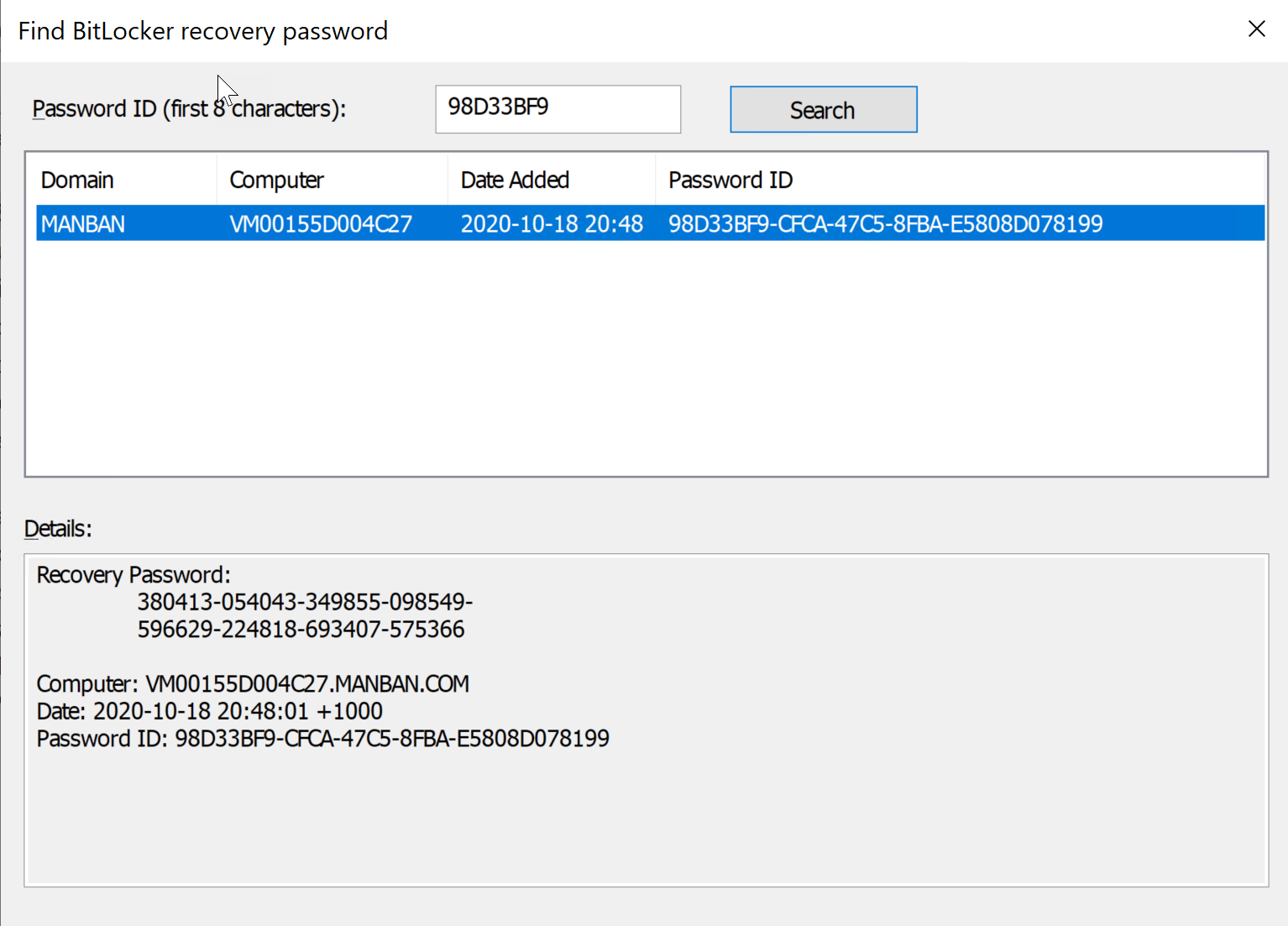Click the Password ID (first 8 characters) label

(189, 109)
